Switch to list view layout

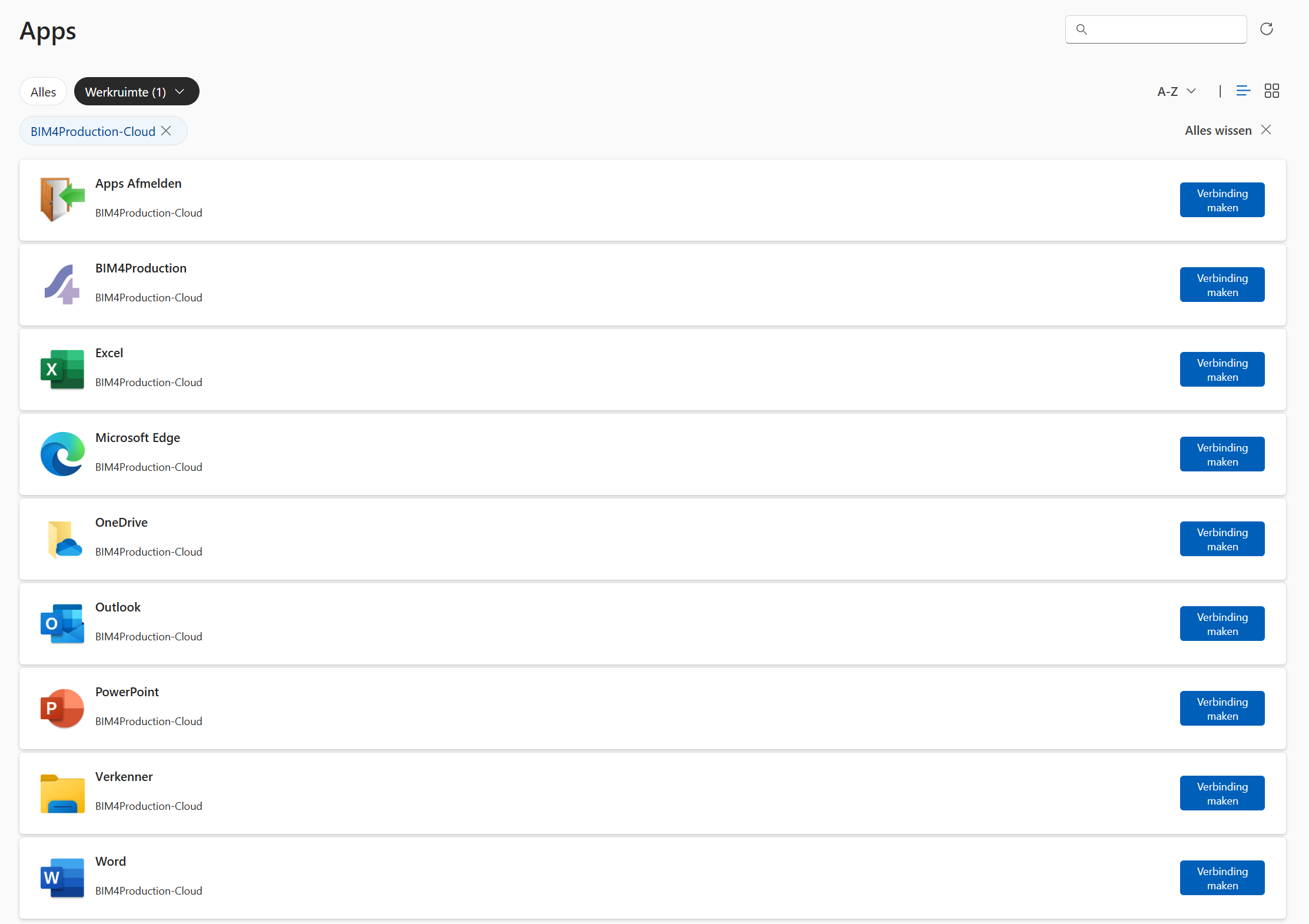click(x=1243, y=91)
